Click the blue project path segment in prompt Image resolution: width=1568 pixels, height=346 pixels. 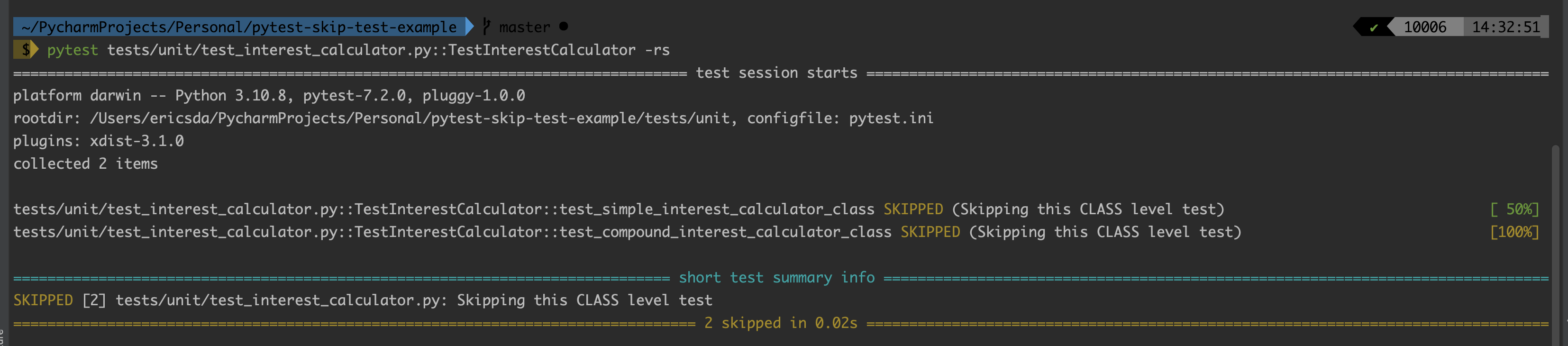239,27
